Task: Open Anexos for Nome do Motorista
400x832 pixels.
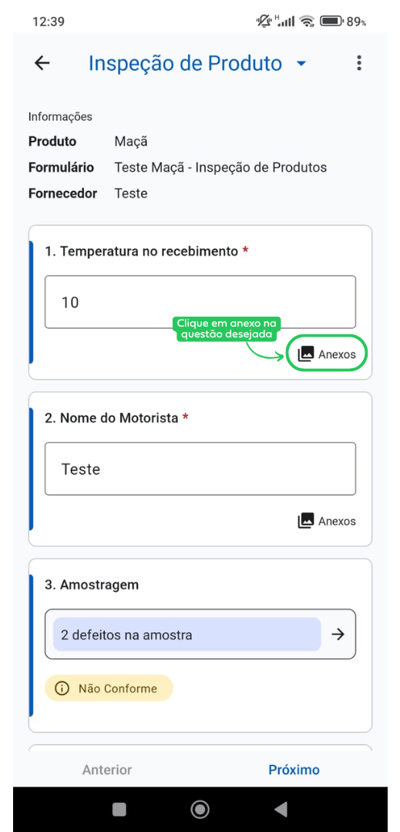Action: coord(327,521)
